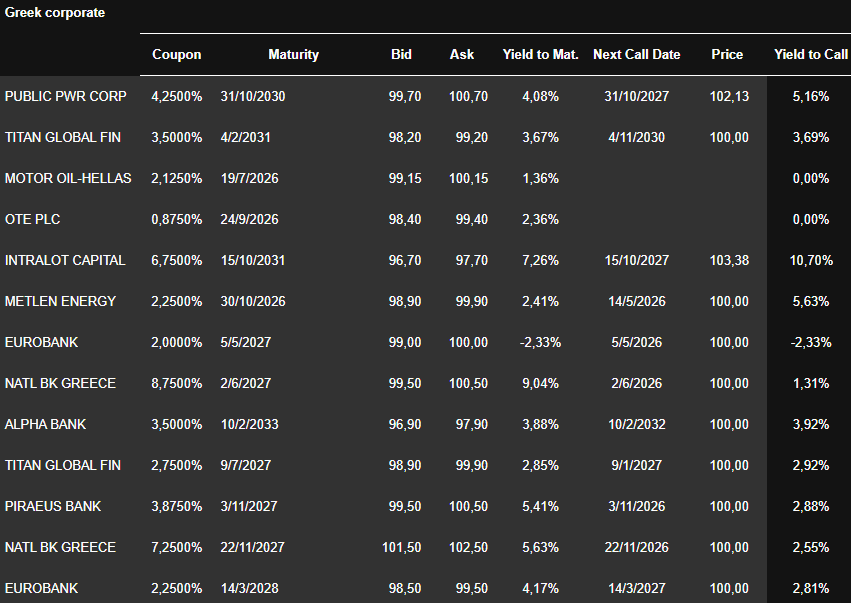The image size is (851, 603).
Task: Click the 100,70 ask value
Action: (468, 96)
